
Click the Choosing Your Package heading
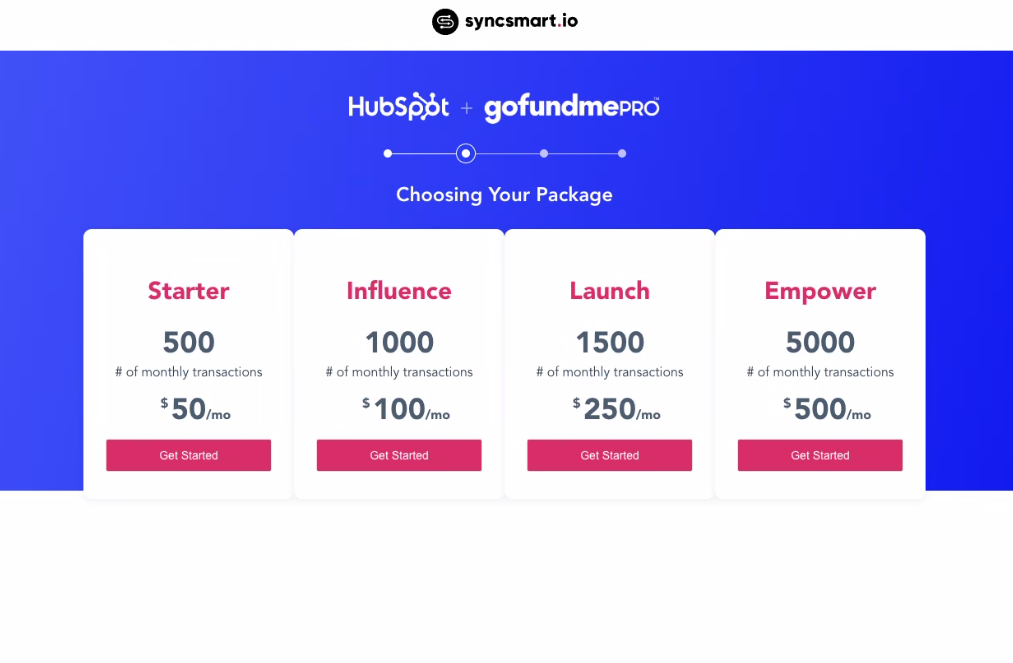coord(504,194)
